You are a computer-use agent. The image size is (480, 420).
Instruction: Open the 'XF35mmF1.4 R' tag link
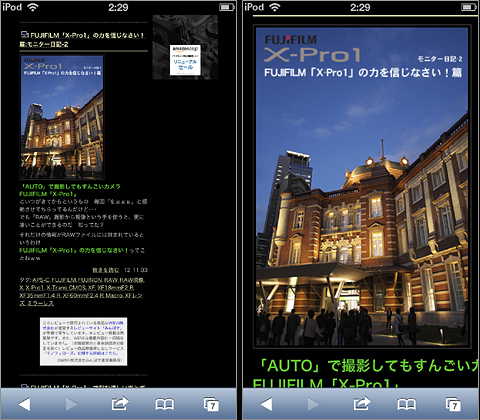tap(40, 296)
